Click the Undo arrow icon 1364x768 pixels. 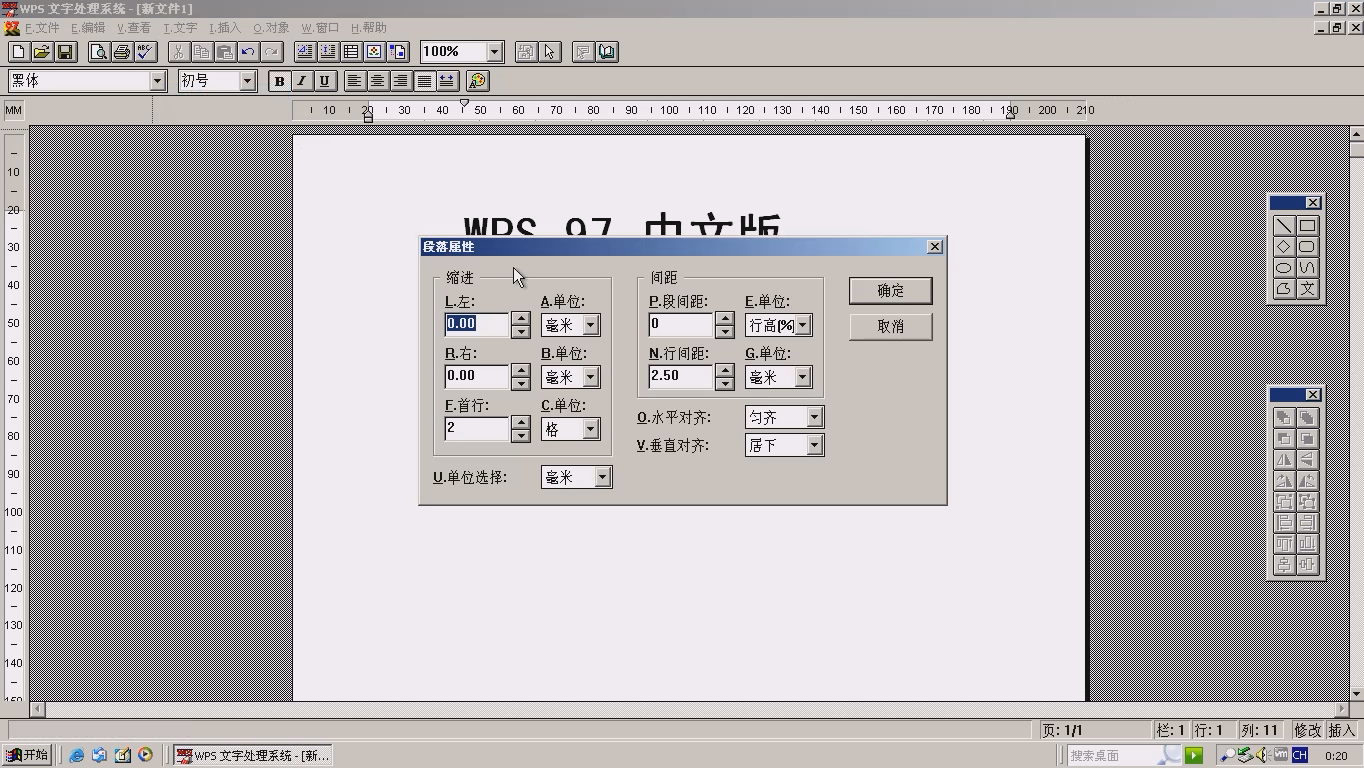(248, 52)
